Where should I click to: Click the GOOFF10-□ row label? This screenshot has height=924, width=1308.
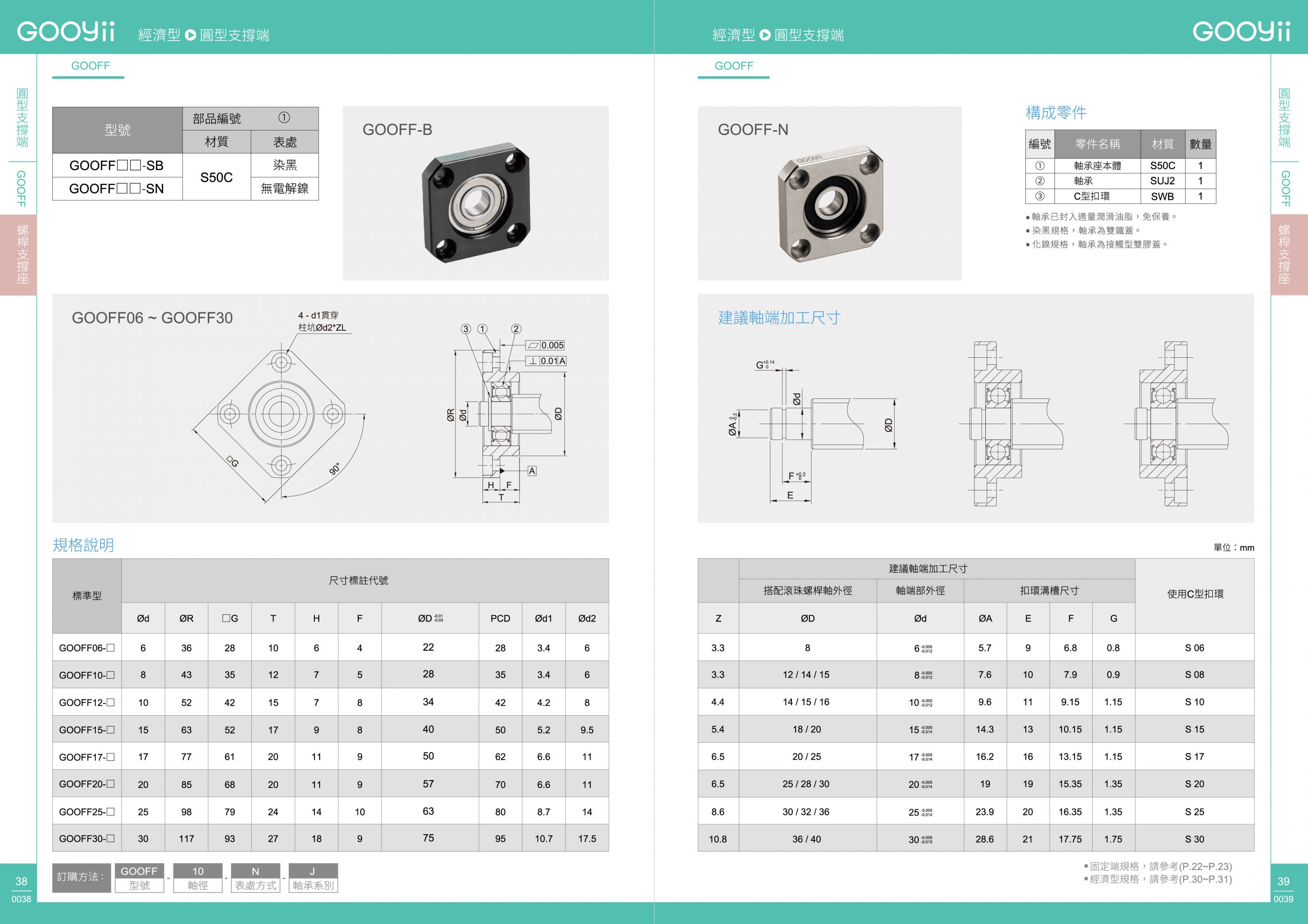(86, 675)
